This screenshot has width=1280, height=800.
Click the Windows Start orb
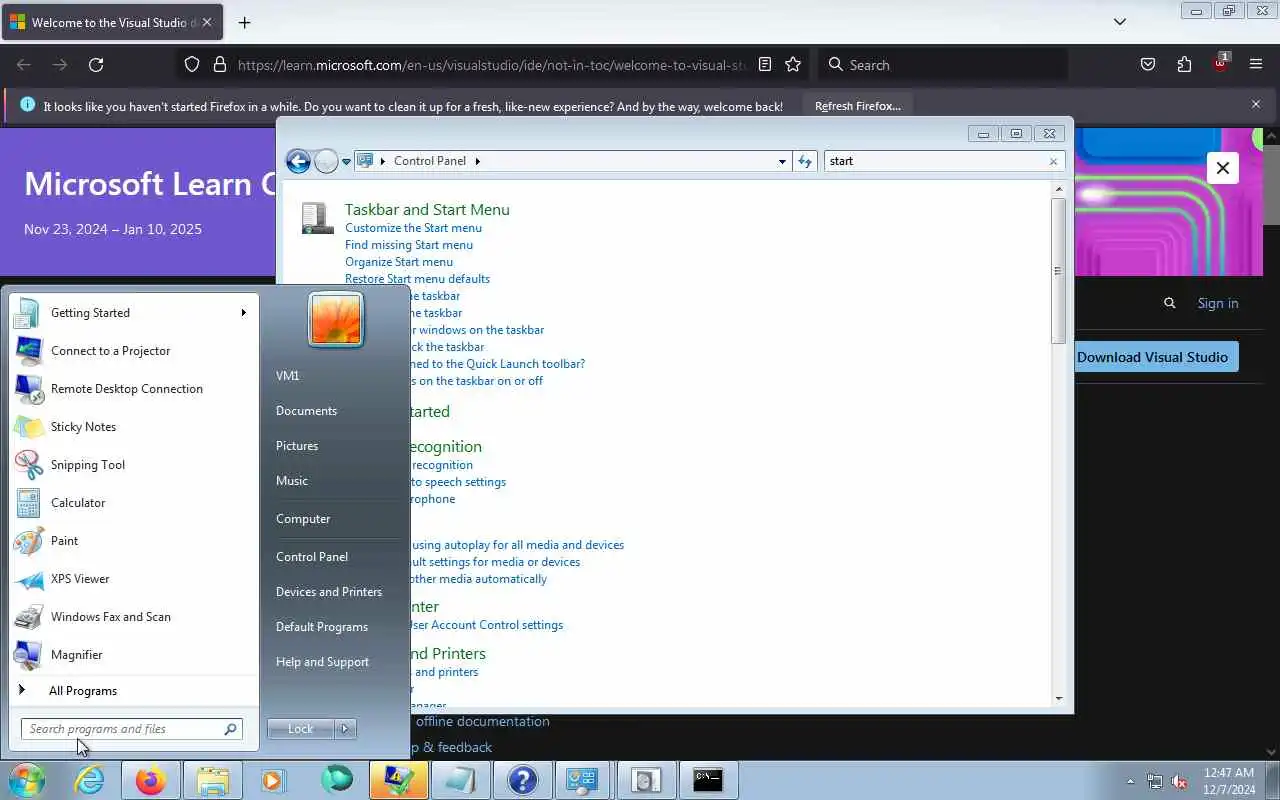coord(27,780)
